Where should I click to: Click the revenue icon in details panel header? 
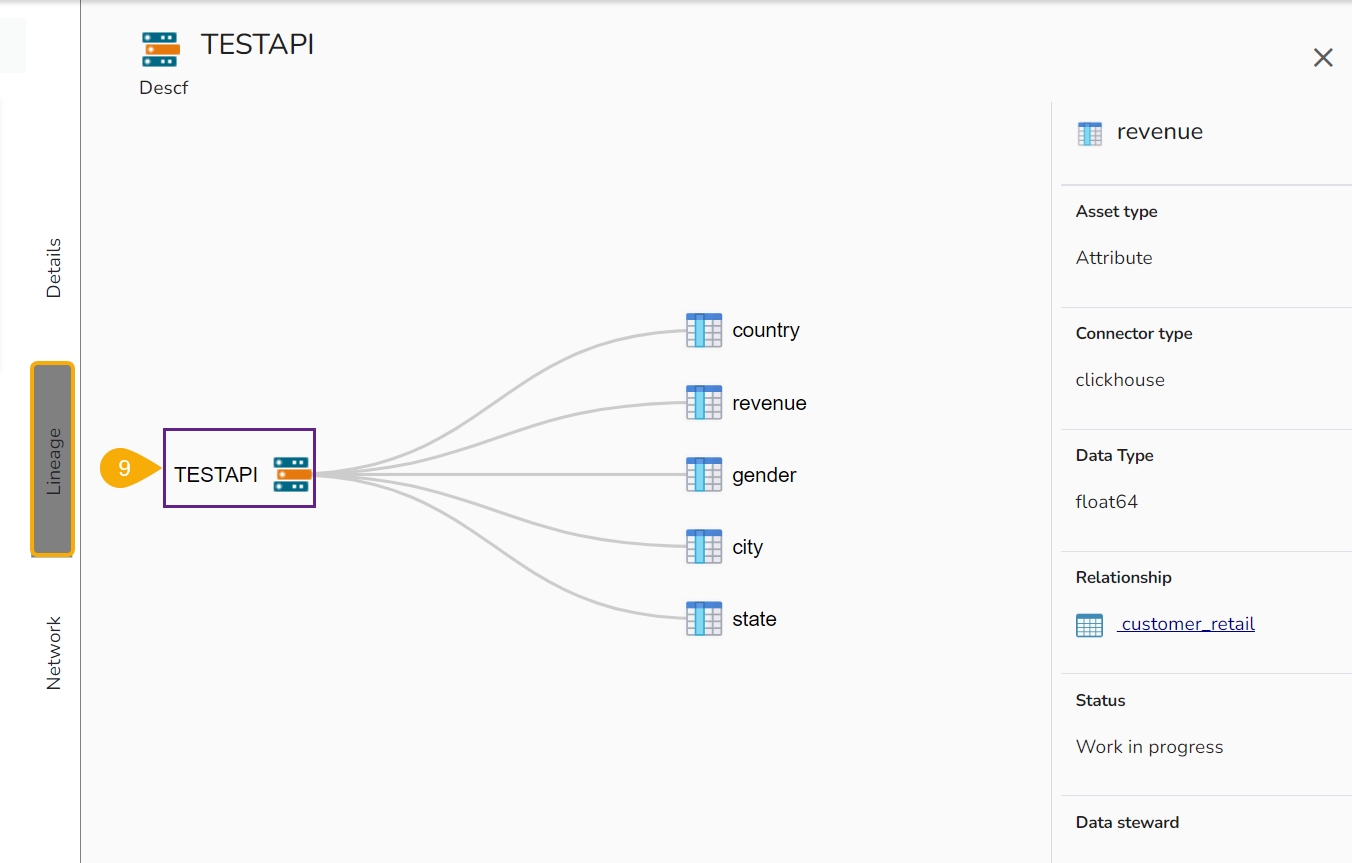point(1090,133)
